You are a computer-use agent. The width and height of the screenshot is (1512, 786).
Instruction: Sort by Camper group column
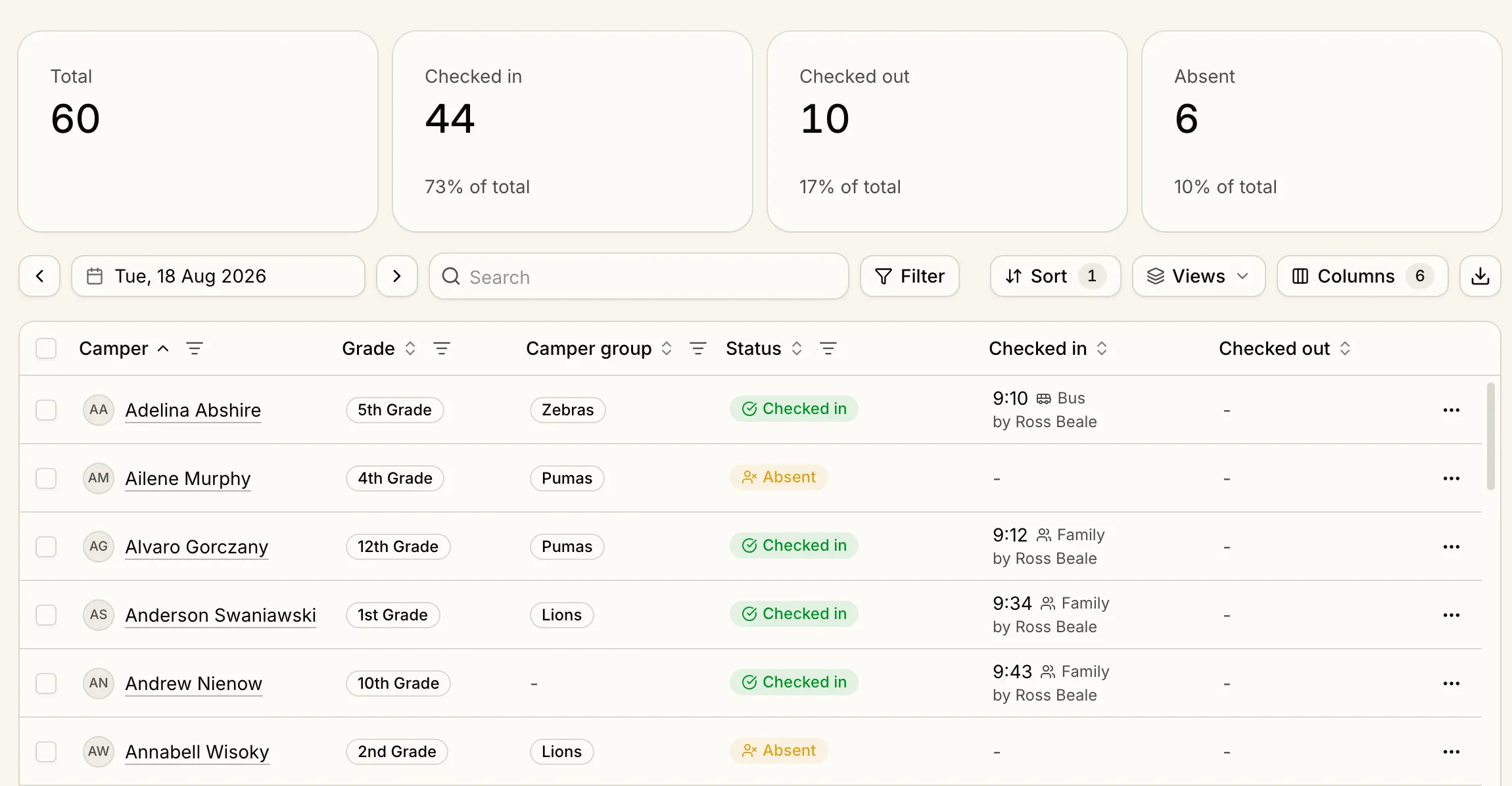click(x=599, y=348)
